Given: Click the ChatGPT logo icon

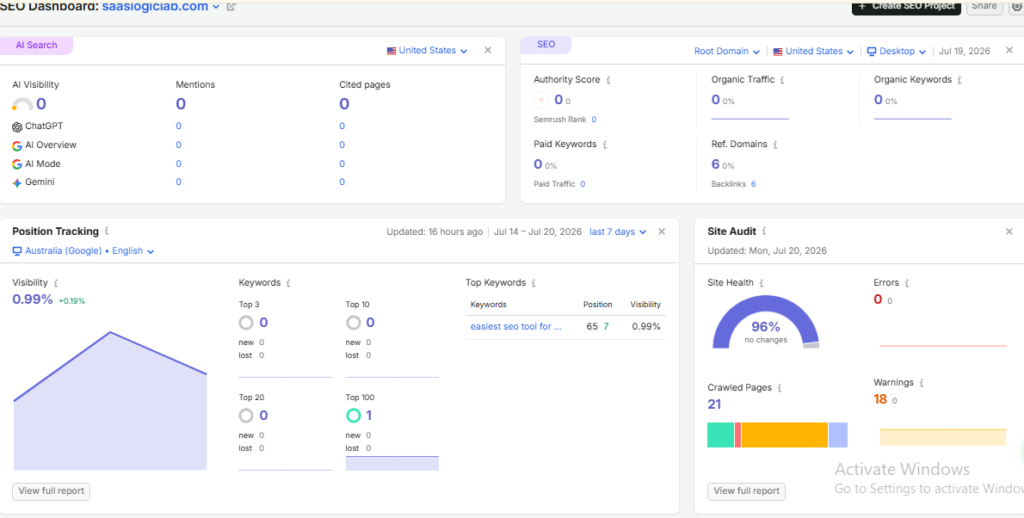Looking at the screenshot, I should point(17,127).
